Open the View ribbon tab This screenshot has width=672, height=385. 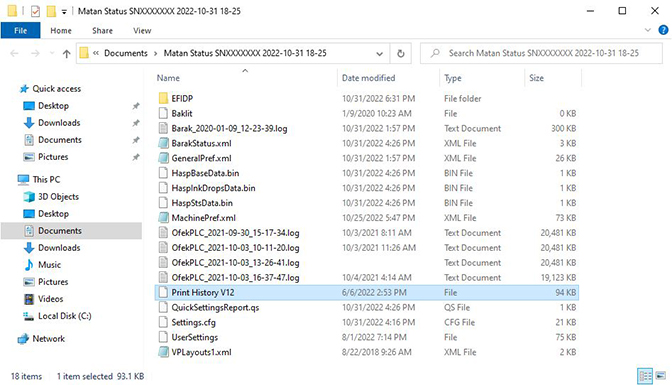pyautogui.click(x=142, y=30)
